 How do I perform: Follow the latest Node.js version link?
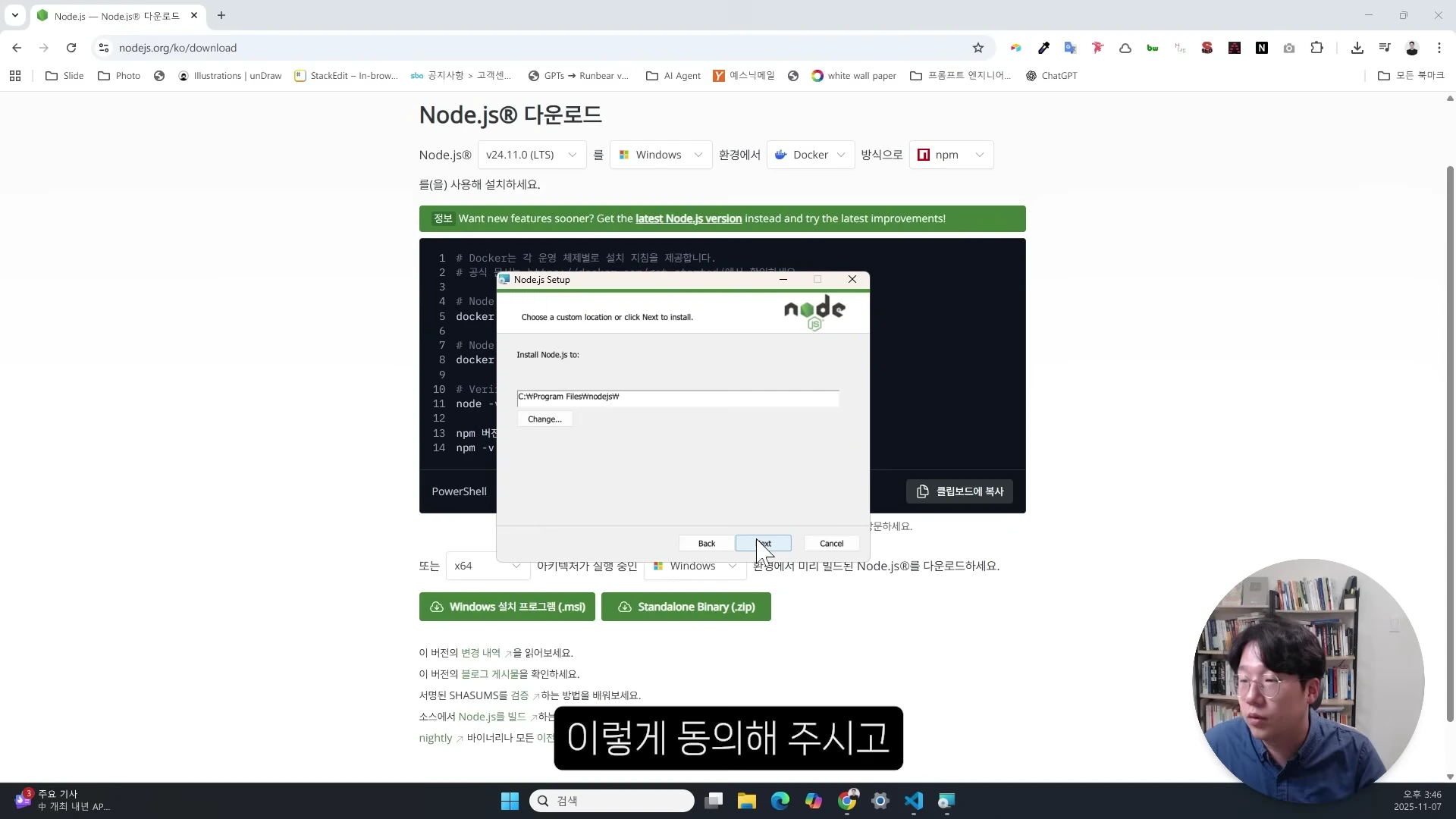click(689, 218)
